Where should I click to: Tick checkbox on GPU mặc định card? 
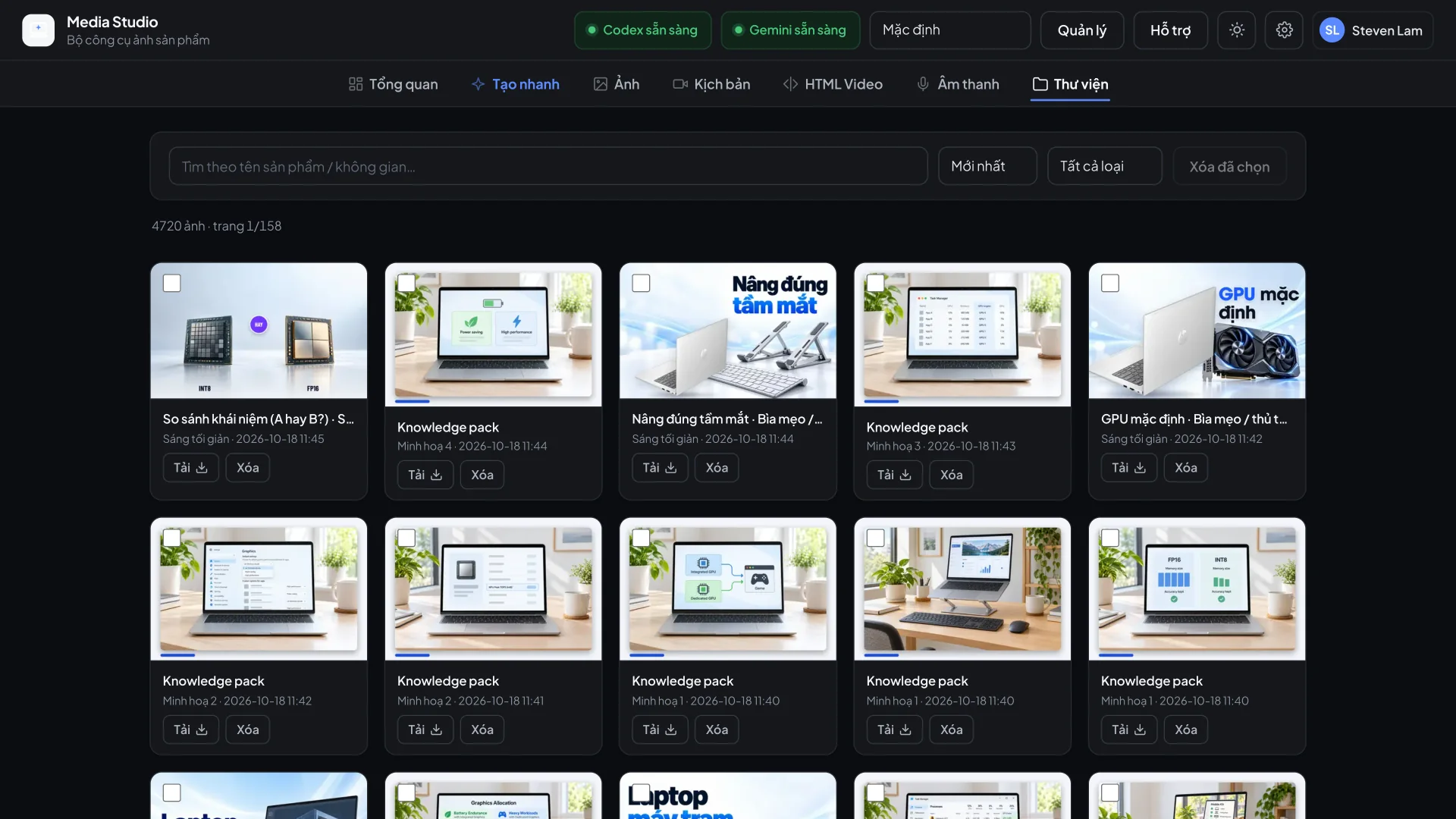click(1110, 283)
